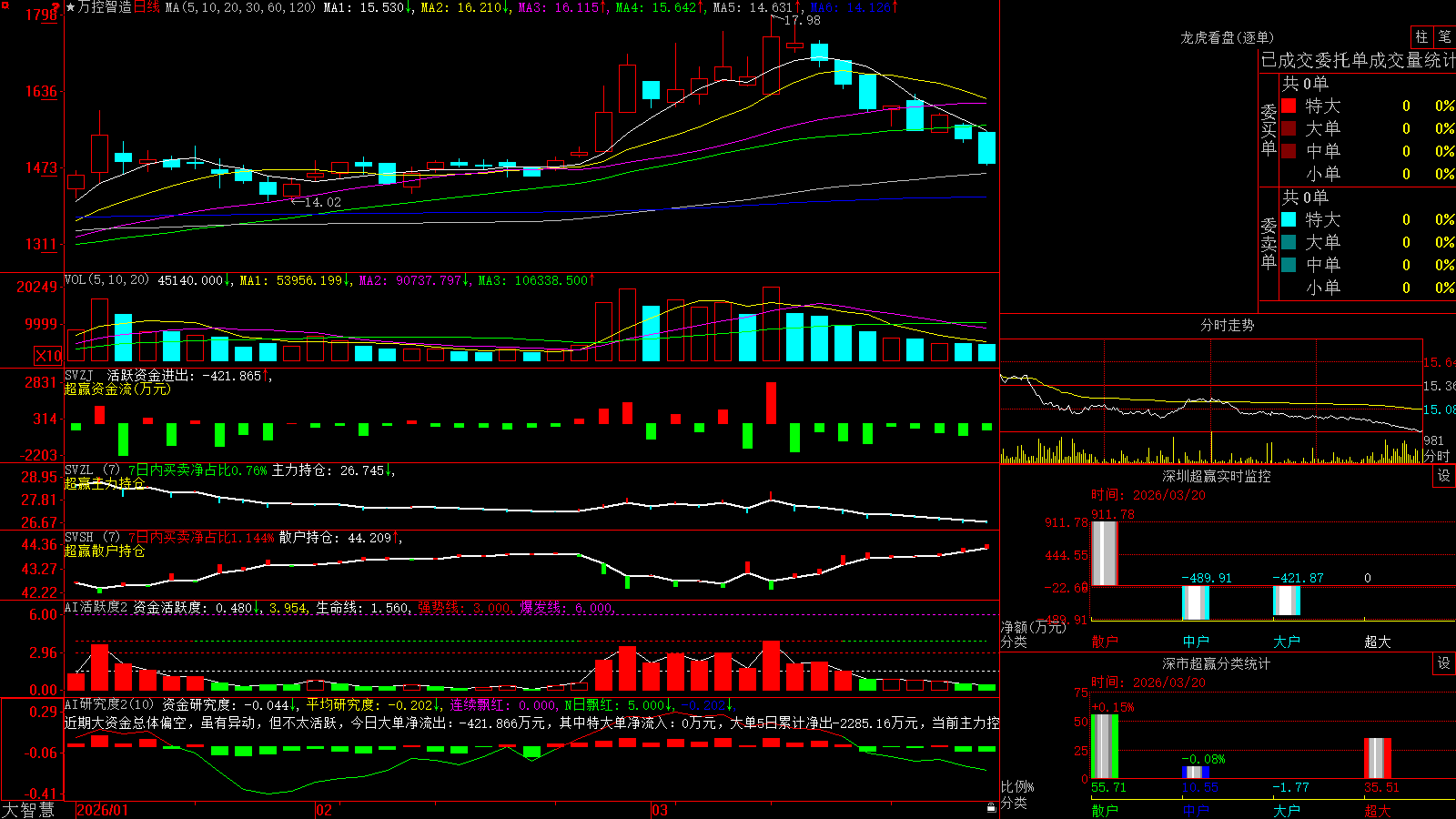The image size is (1456, 819).
Task: Select the 03 month timeline marker
Action: click(x=660, y=810)
